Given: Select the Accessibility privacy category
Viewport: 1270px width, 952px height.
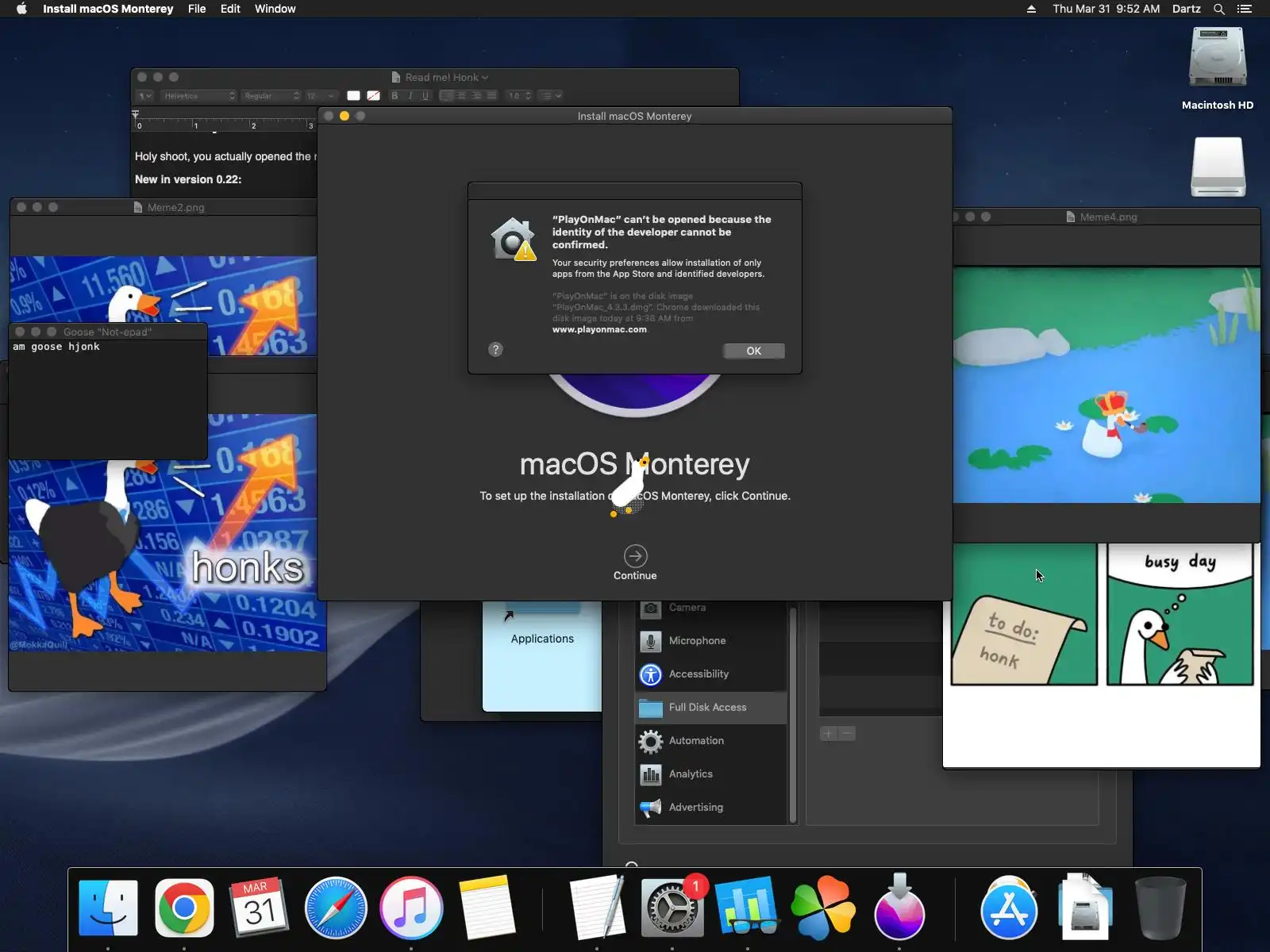Looking at the screenshot, I should (711, 674).
